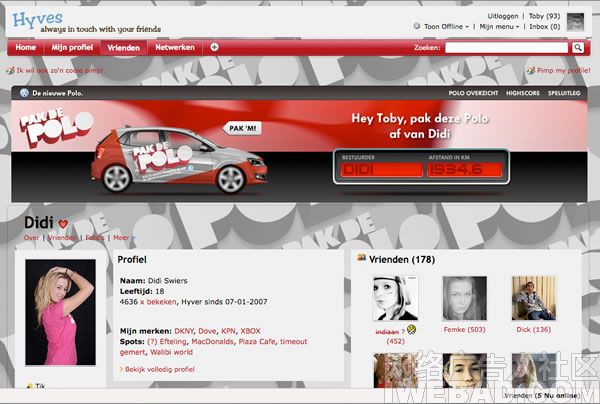Click the smiley icon beside indiaan
Viewport: 600px width, 404px height.
[411, 329]
